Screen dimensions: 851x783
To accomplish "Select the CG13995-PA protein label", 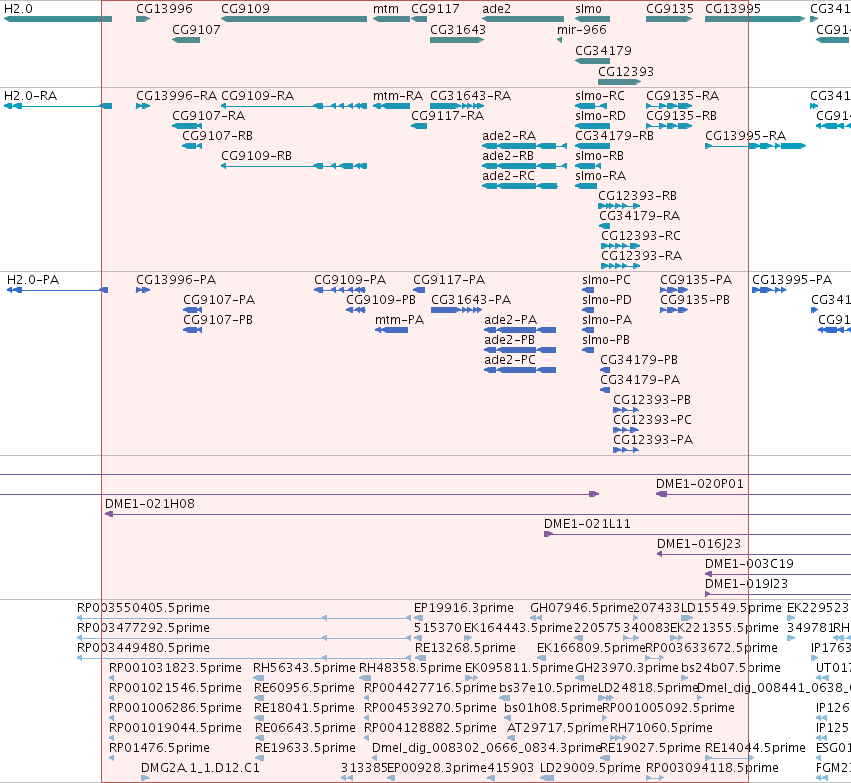I will coord(792,280).
